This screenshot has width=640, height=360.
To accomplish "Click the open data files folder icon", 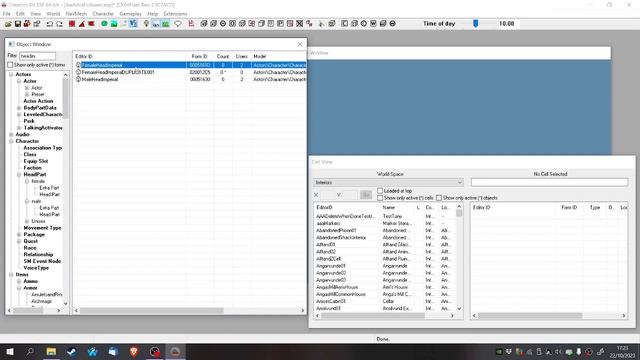I will (x=8, y=24).
